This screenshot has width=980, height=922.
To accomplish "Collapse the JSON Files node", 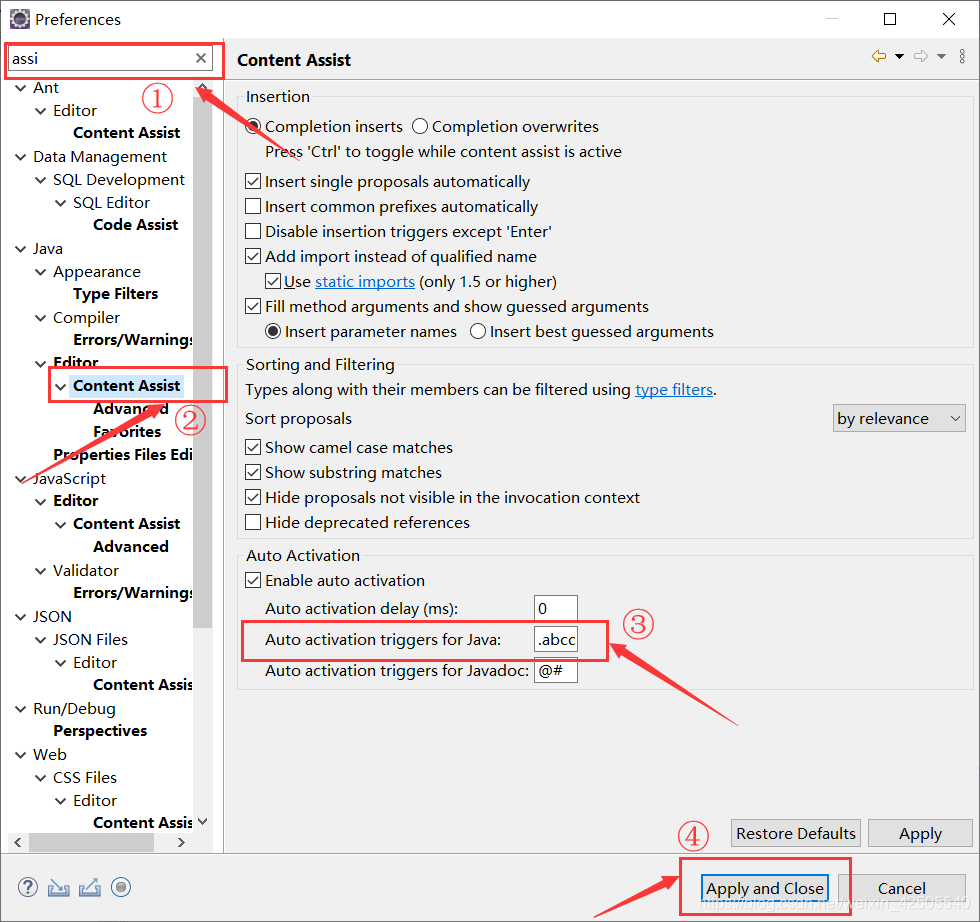I will pos(41,640).
